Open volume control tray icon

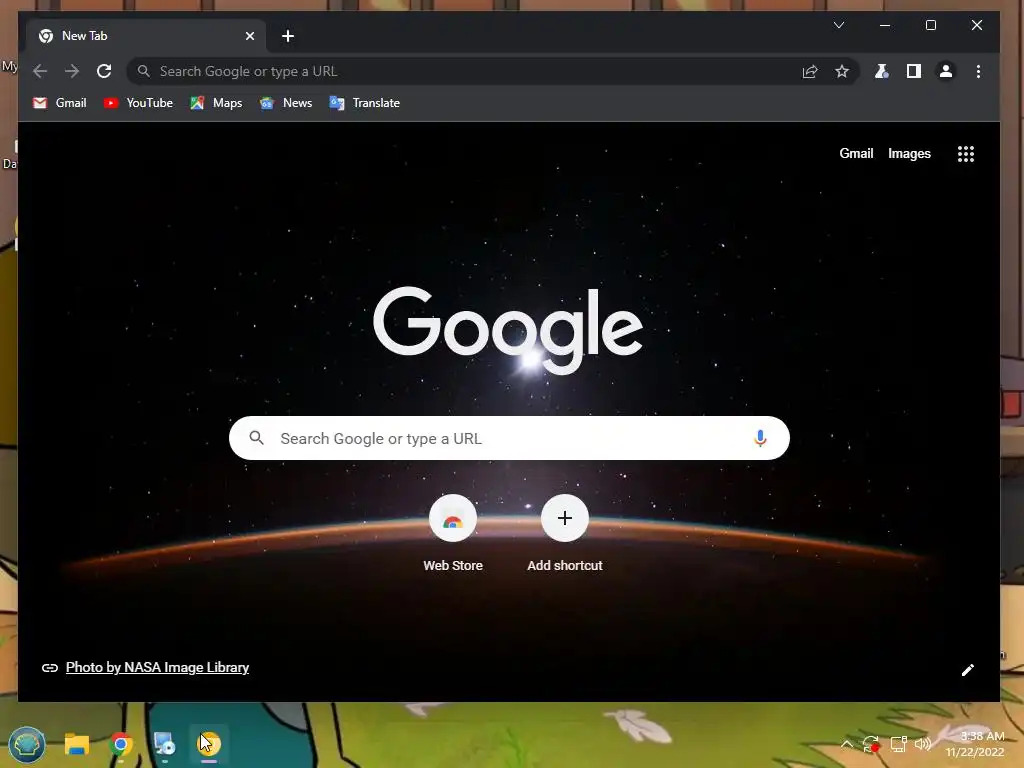coord(923,744)
